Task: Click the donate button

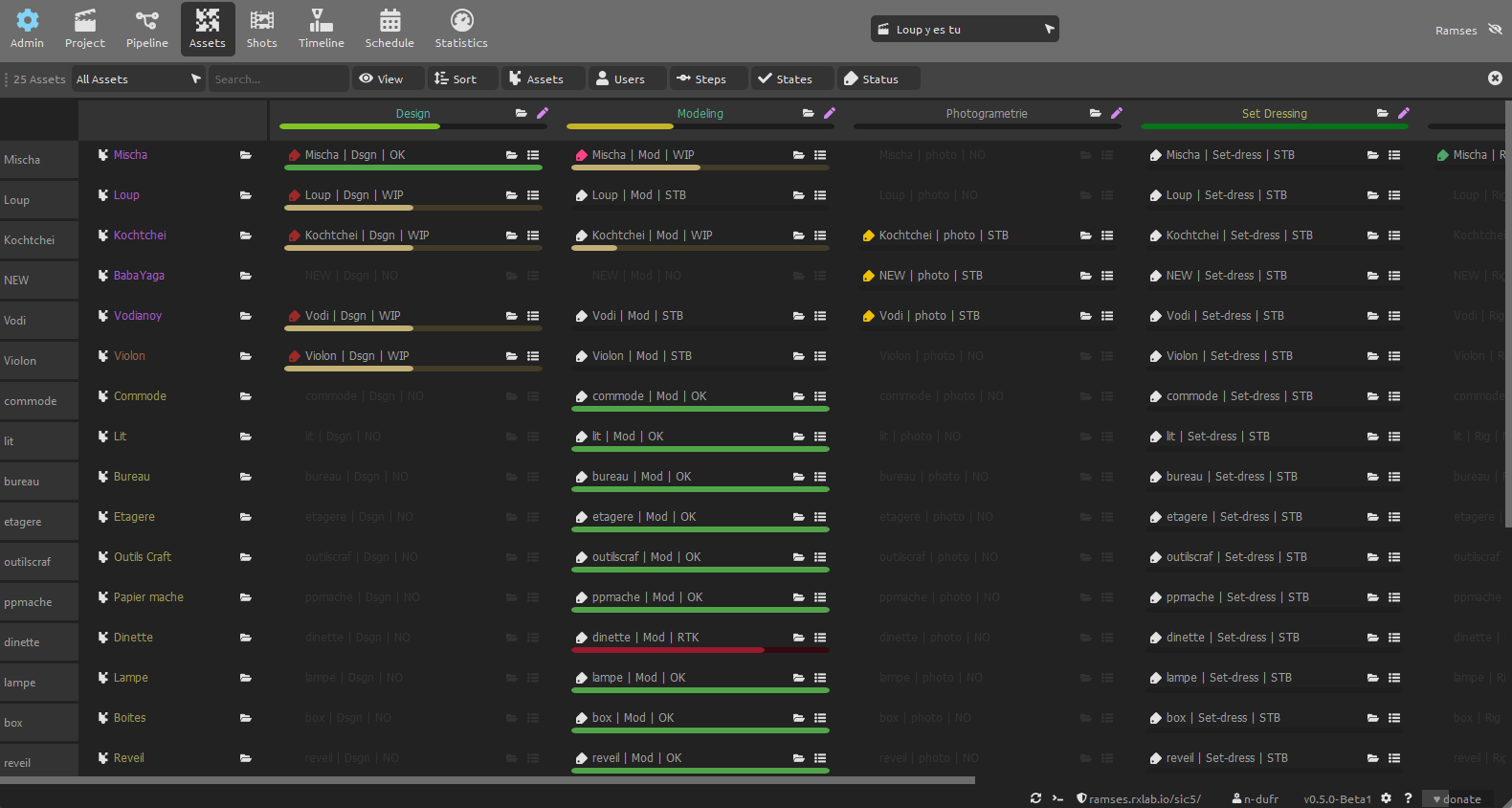Action: (x=1456, y=798)
